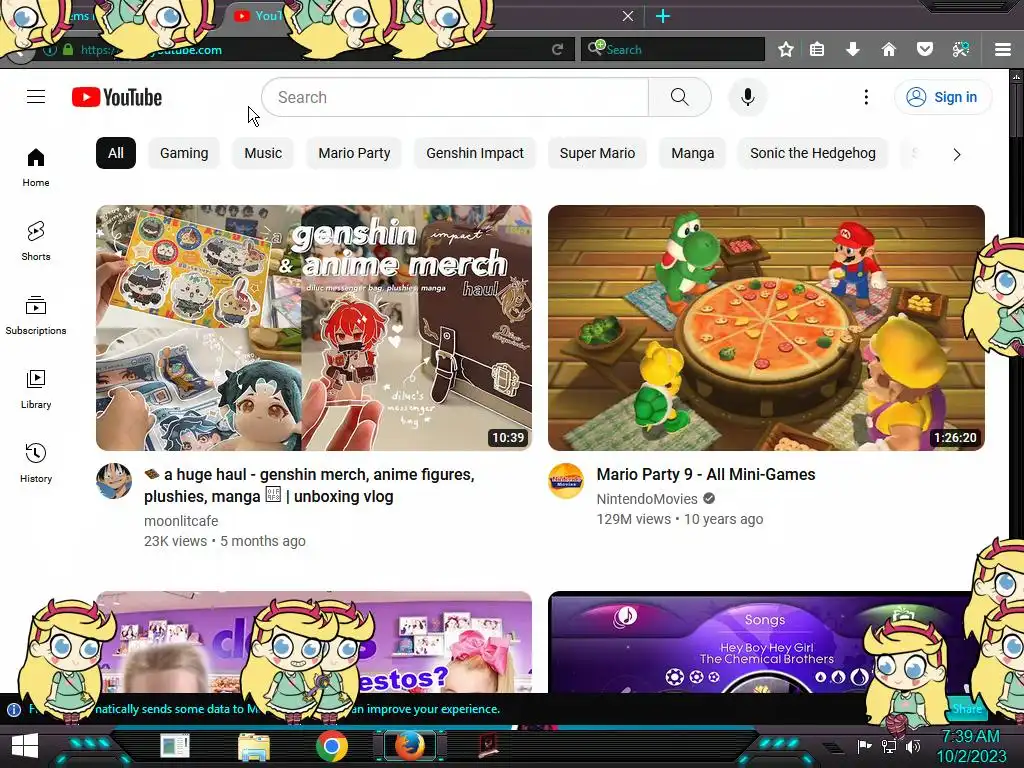Image resolution: width=1024 pixels, height=768 pixels.
Task: Start voice search with the microphone
Action: click(748, 97)
